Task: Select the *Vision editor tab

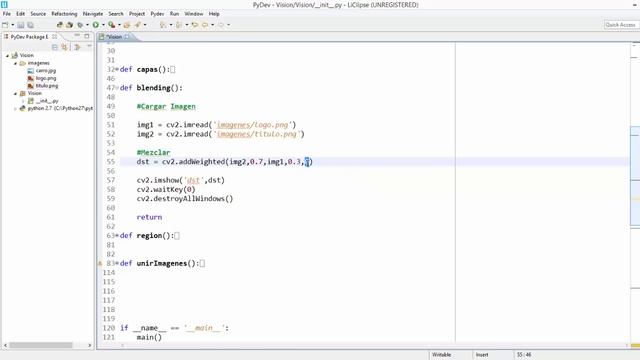Action: coord(114,37)
